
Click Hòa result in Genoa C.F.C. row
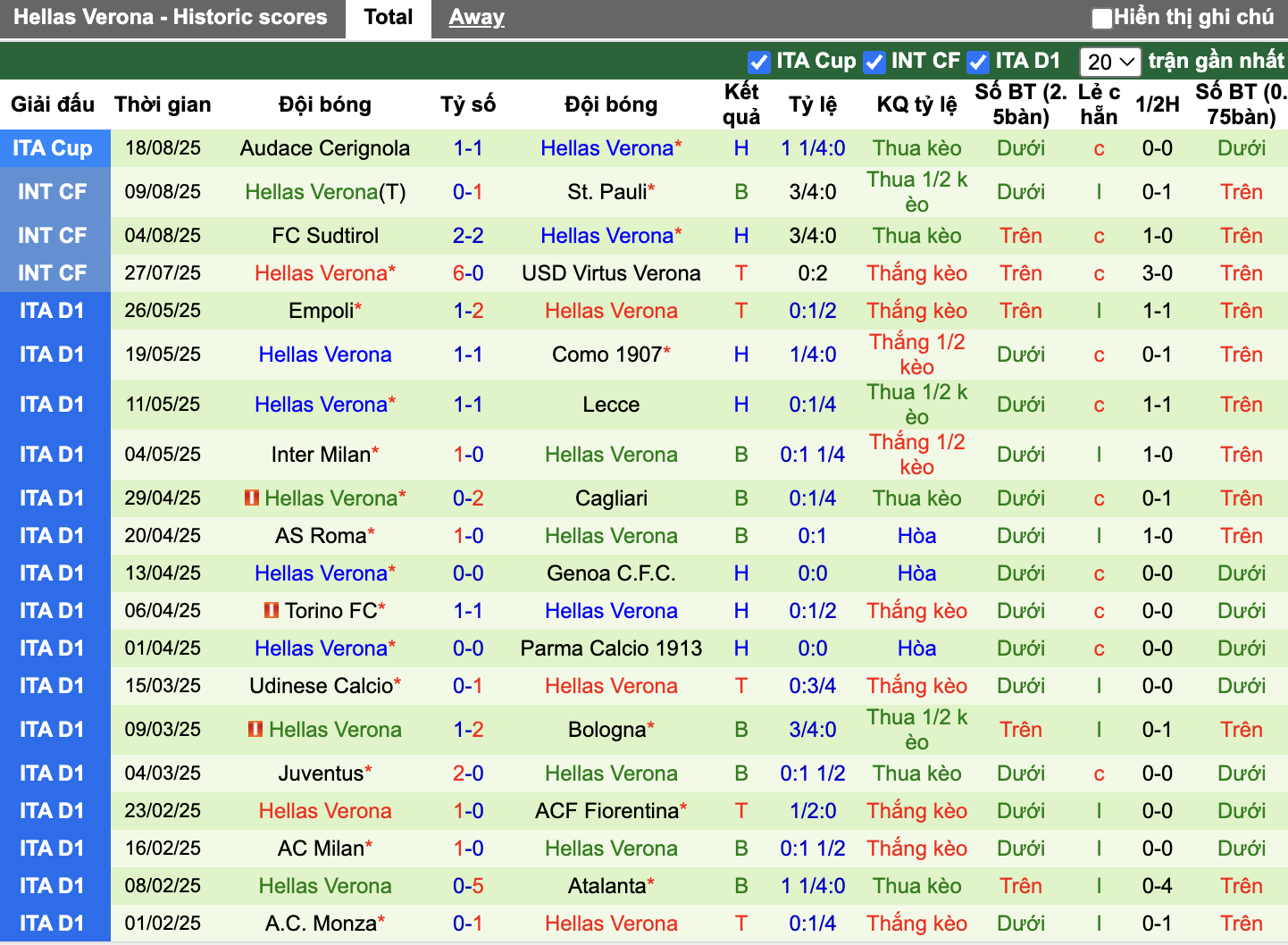click(x=916, y=573)
